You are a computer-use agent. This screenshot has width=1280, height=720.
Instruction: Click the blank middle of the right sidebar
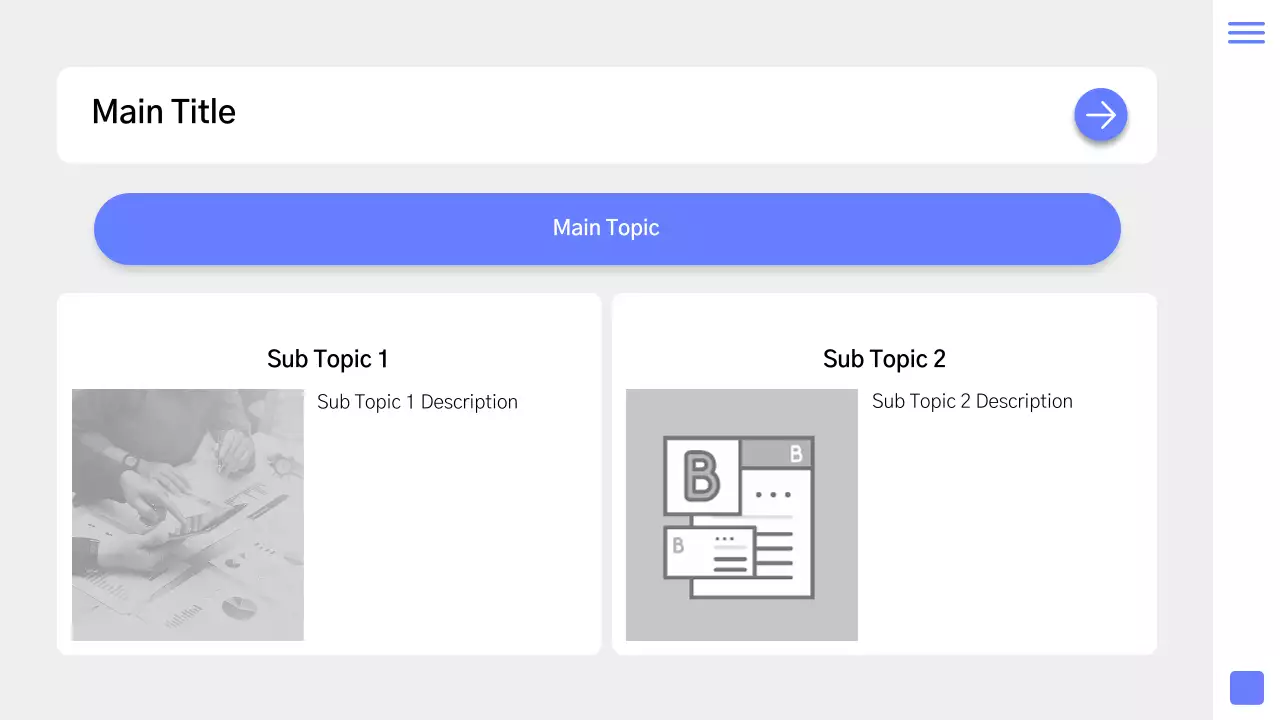pos(1246,360)
